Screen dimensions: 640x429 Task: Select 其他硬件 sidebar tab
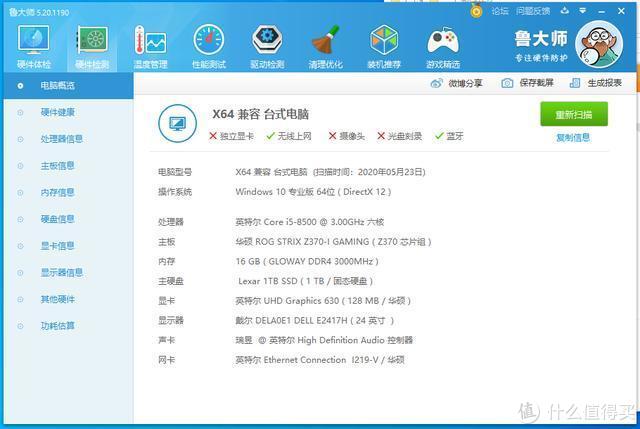(68, 299)
